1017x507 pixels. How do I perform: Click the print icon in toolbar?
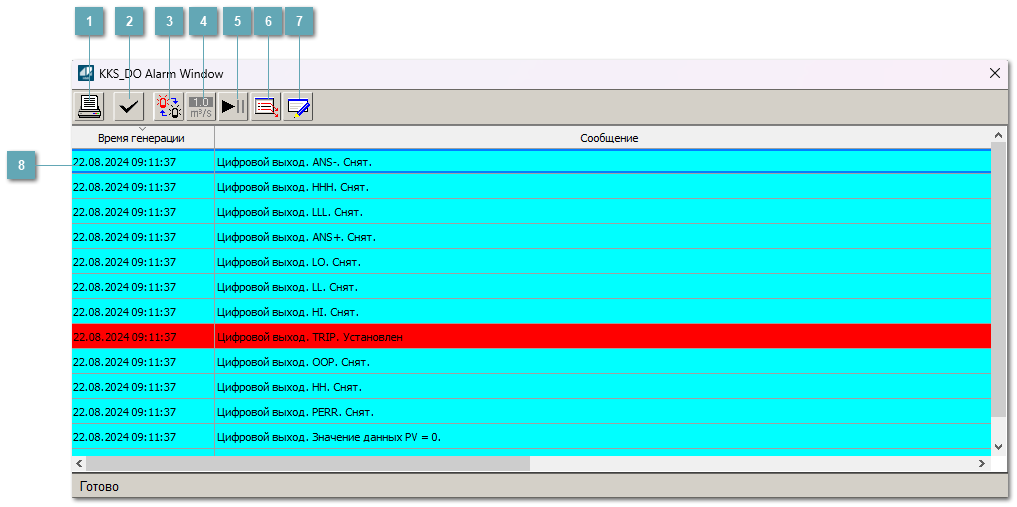(x=90, y=106)
